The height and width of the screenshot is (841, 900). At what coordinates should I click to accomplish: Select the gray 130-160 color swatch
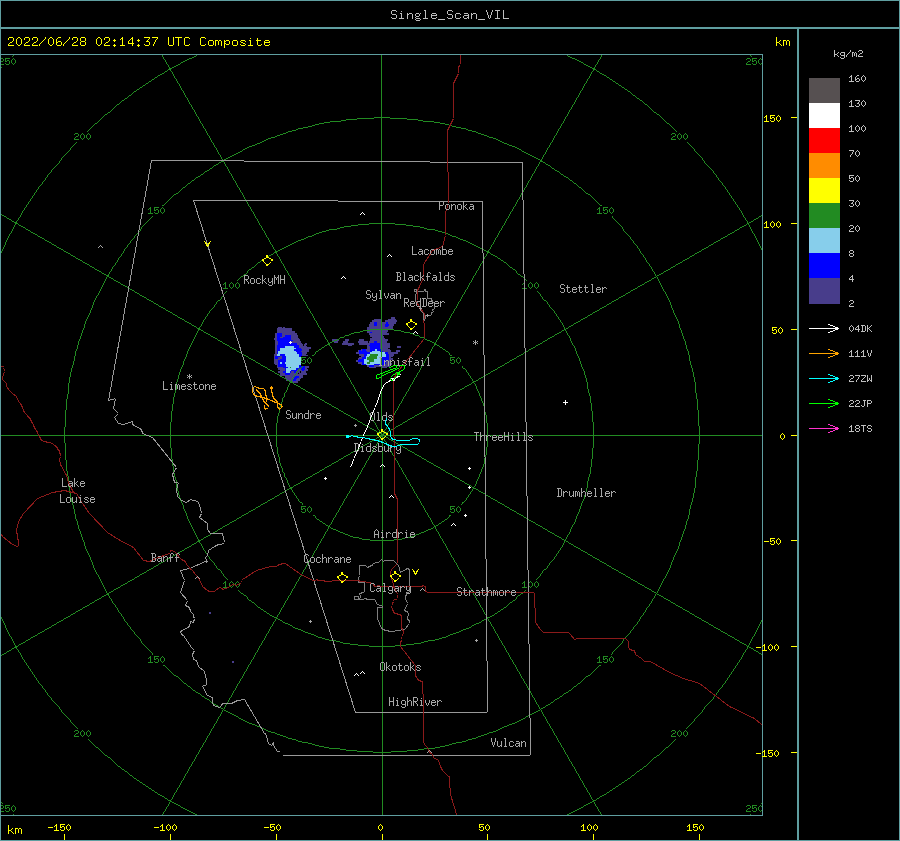pyautogui.click(x=824, y=91)
